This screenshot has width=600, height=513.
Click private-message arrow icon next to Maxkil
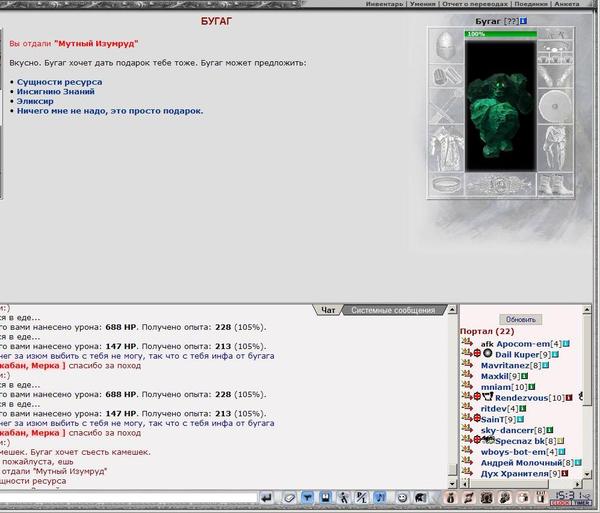pos(468,375)
